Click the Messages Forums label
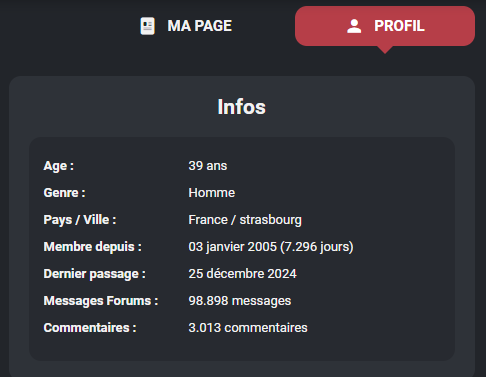Image resolution: width=486 pixels, height=377 pixels. coord(101,301)
